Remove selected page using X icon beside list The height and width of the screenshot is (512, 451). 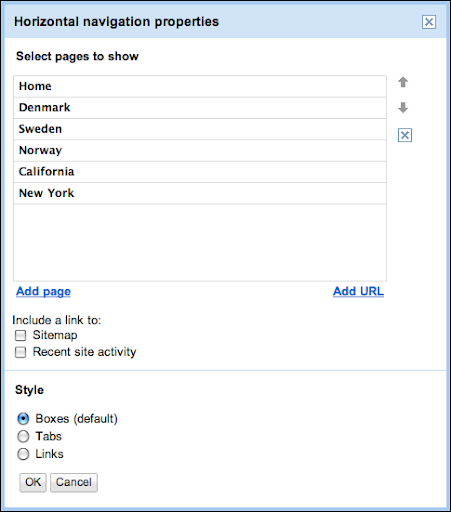tap(405, 135)
